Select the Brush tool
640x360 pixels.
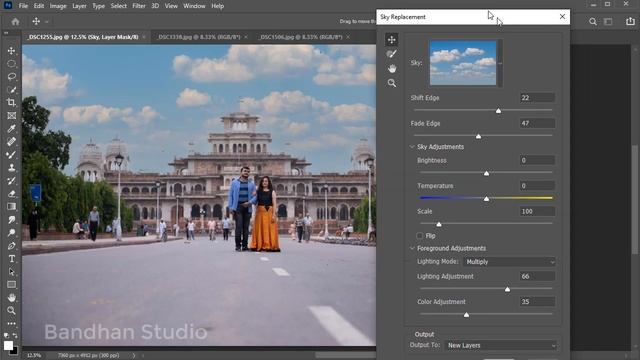[11, 155]
